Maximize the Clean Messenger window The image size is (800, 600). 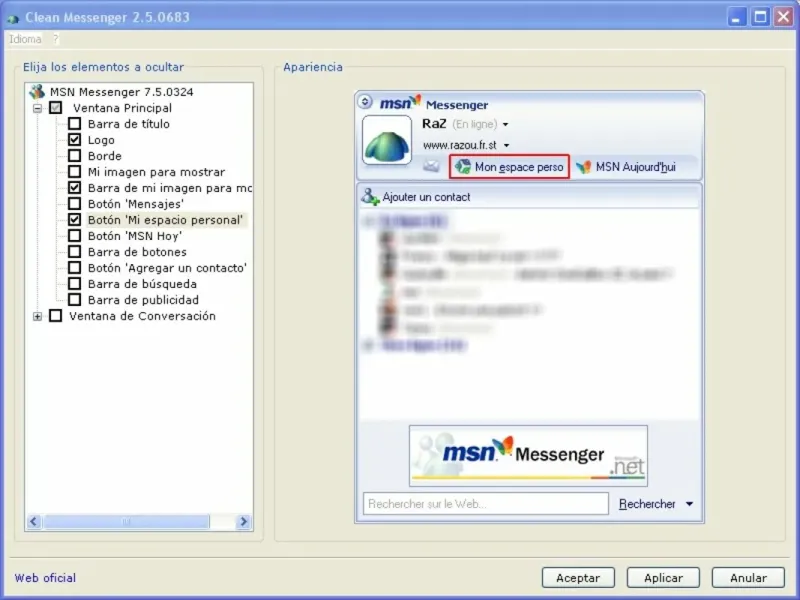[760, 17]
